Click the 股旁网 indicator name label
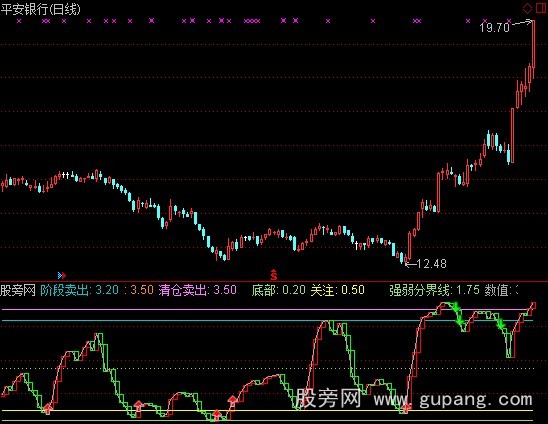 [x=18, y=290]
